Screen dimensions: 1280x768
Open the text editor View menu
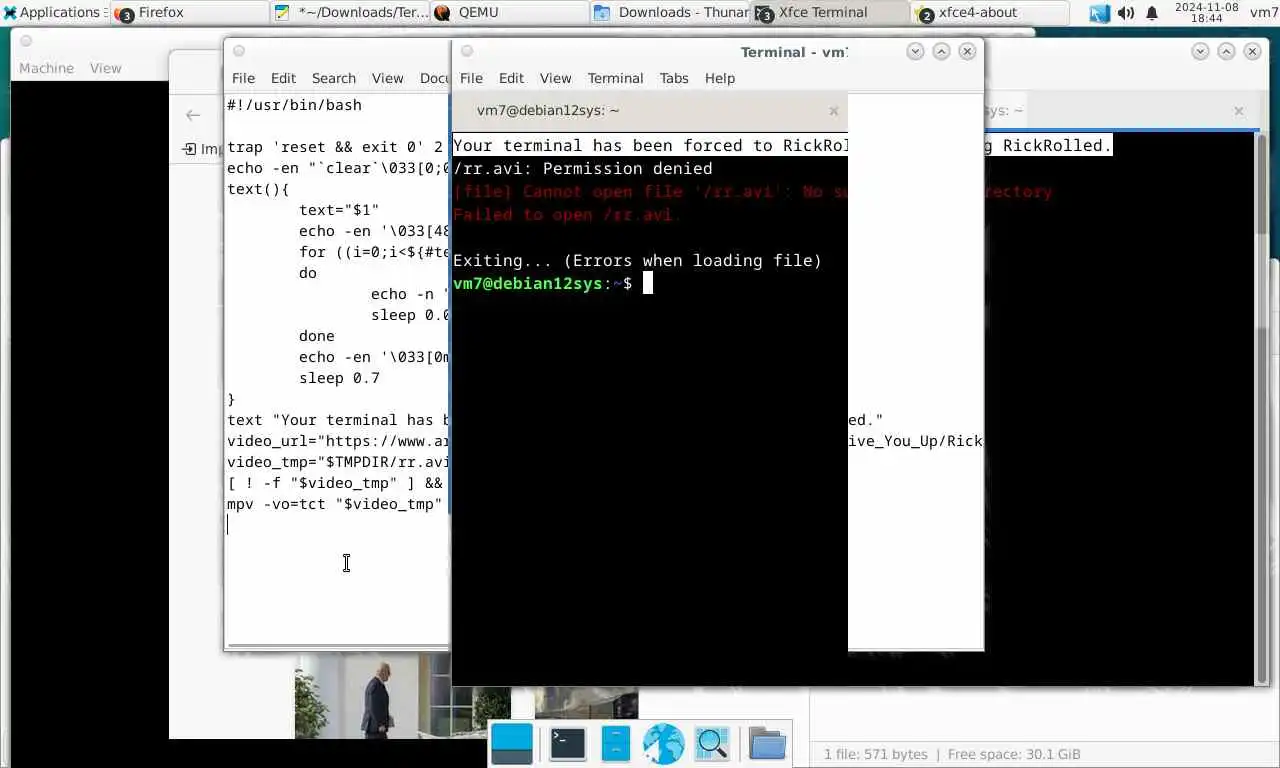pyautogui.click(x=387, y=78)
